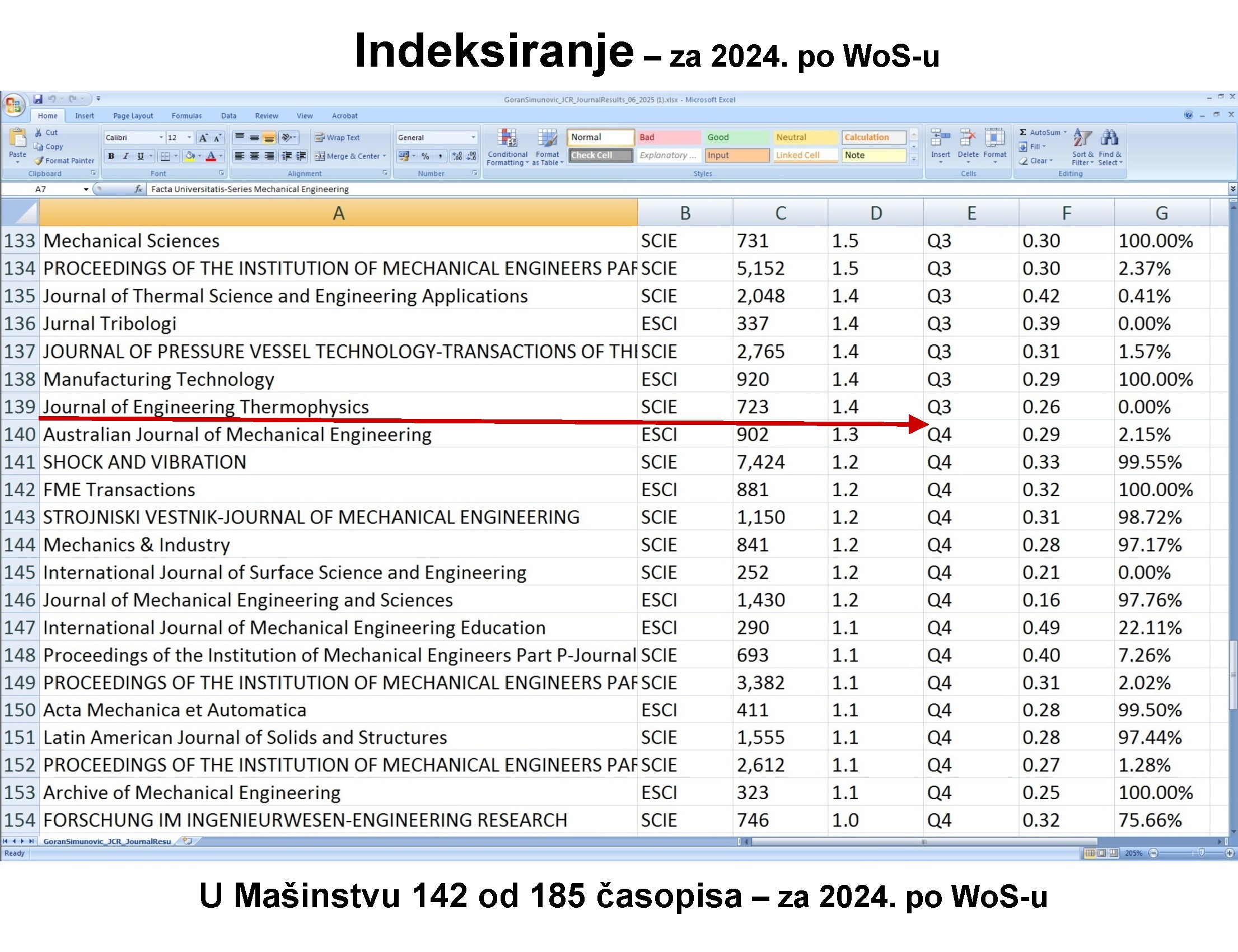Click the Sort & Filter icon
Image resolution: width=1238 pixels, height=952 pixels.
(x=1082, y=138)
